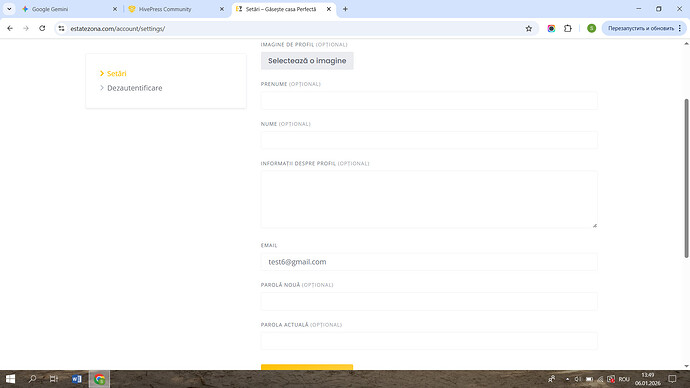Screen dimensions: 690x388
Task: Click the Email field with test6@gmail.com
Action: click(x=429, y=262)
